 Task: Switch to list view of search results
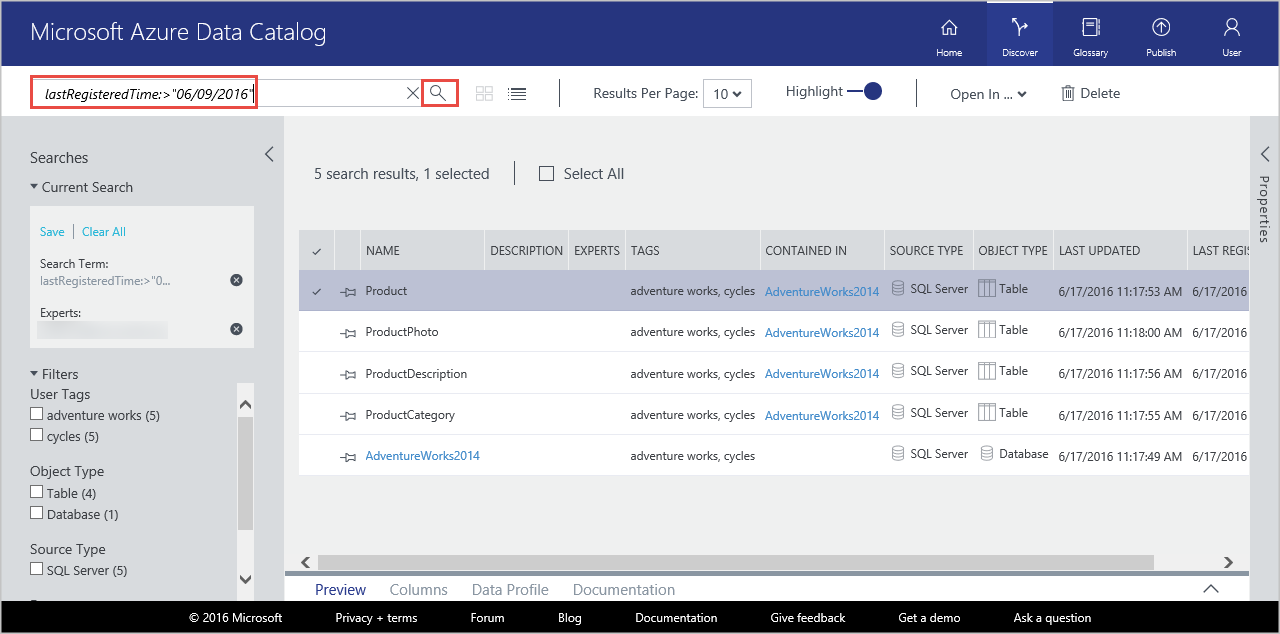(x=517, y=93)
